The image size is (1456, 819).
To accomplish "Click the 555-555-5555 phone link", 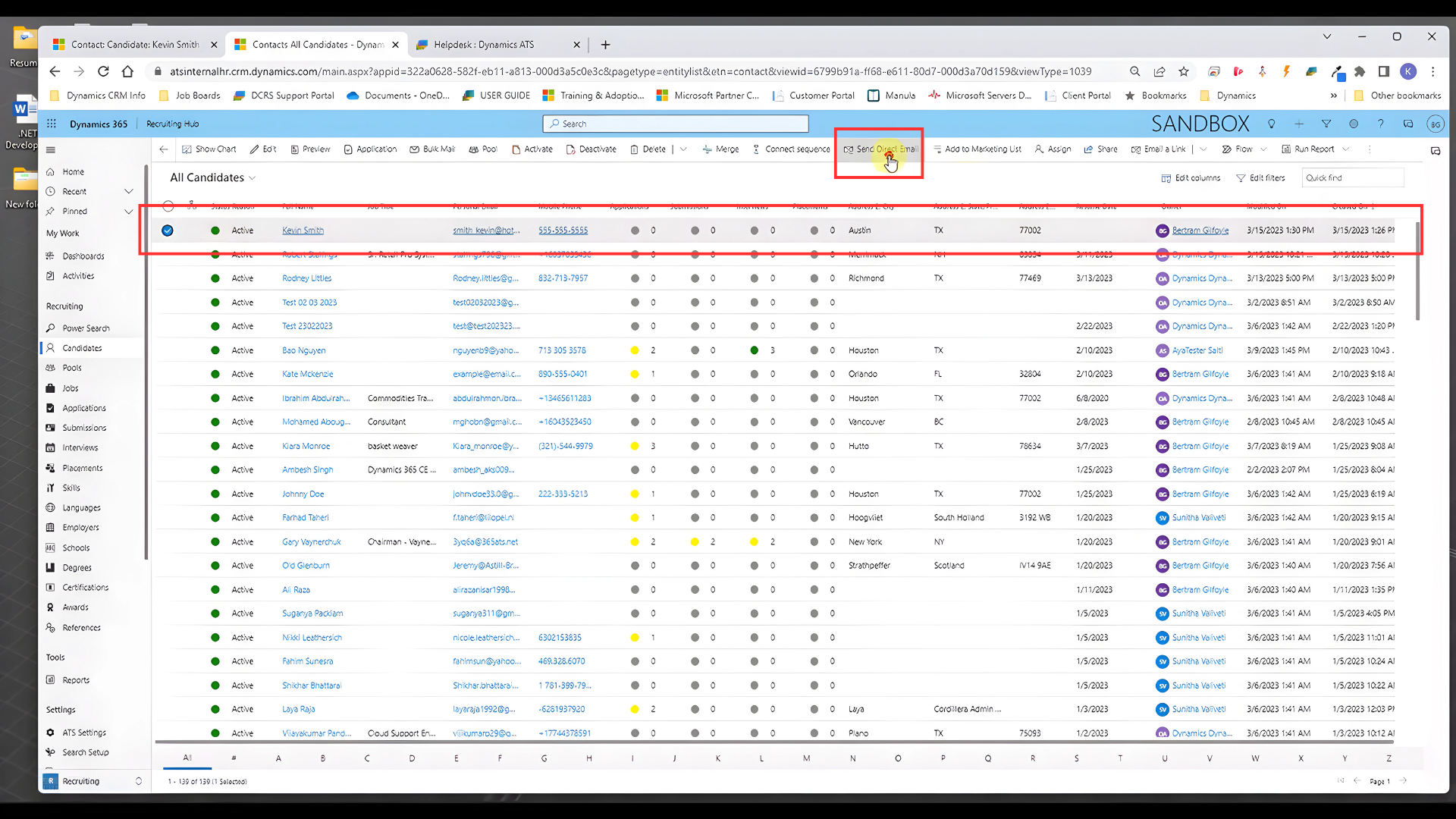I will click(x=563, y=231).
